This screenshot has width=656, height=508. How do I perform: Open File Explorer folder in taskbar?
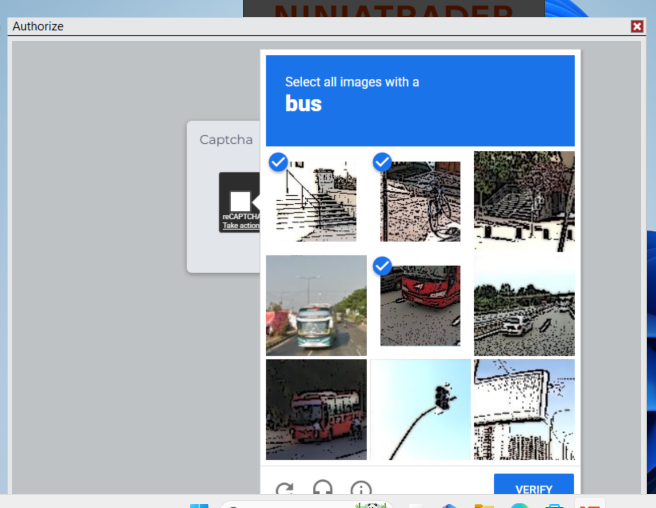click(x=484, y=505)
